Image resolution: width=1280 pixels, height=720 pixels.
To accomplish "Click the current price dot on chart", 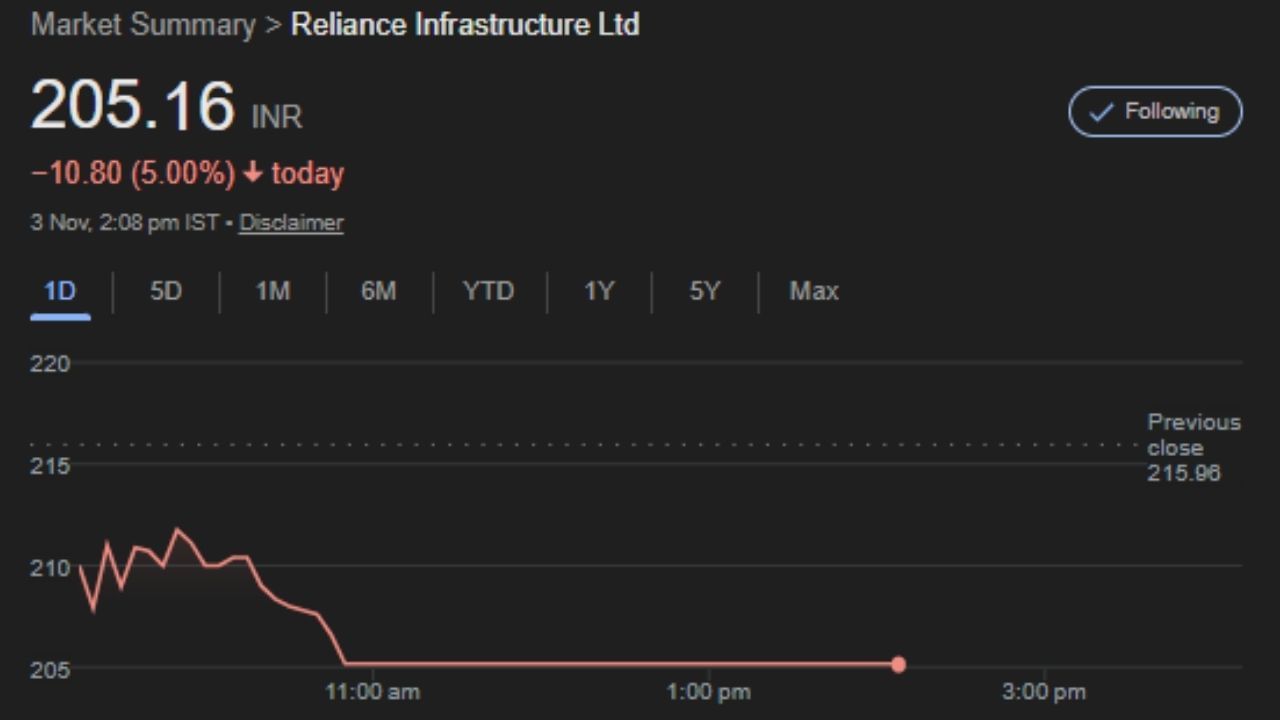I will pos(898,664).
